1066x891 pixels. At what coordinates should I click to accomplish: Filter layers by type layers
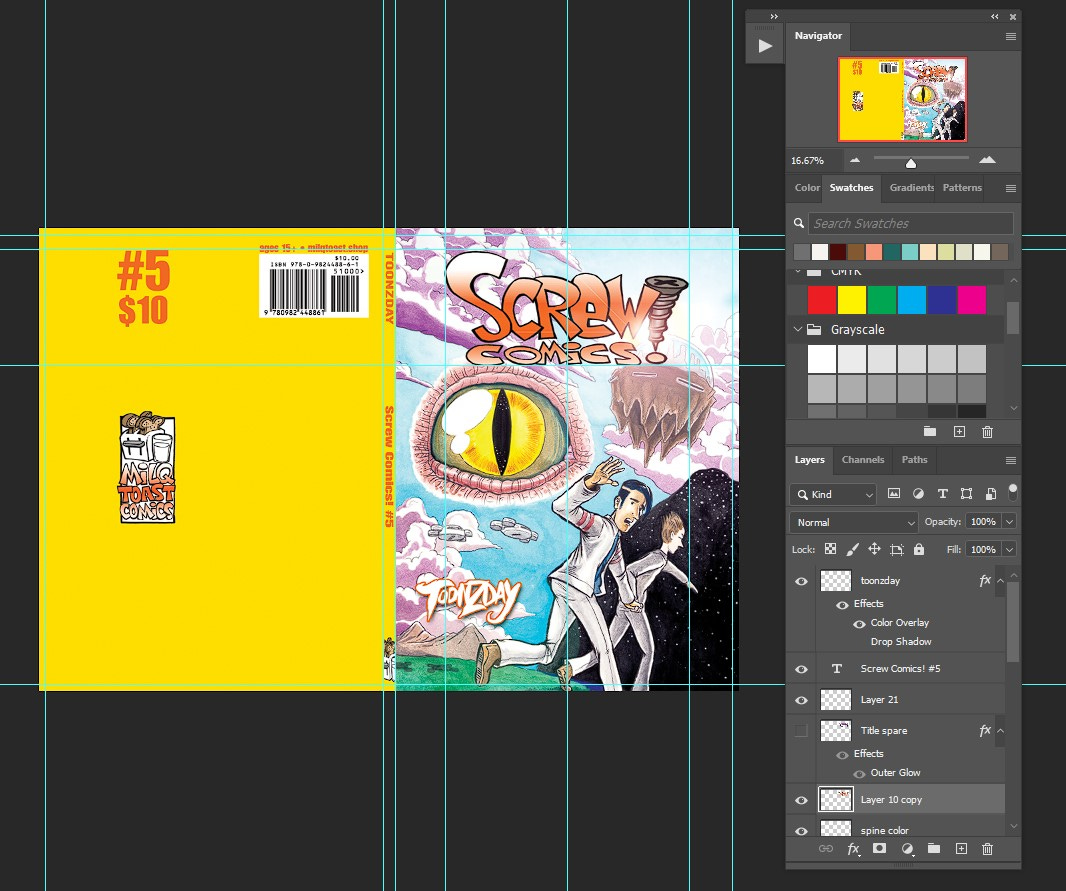[942, 494]
